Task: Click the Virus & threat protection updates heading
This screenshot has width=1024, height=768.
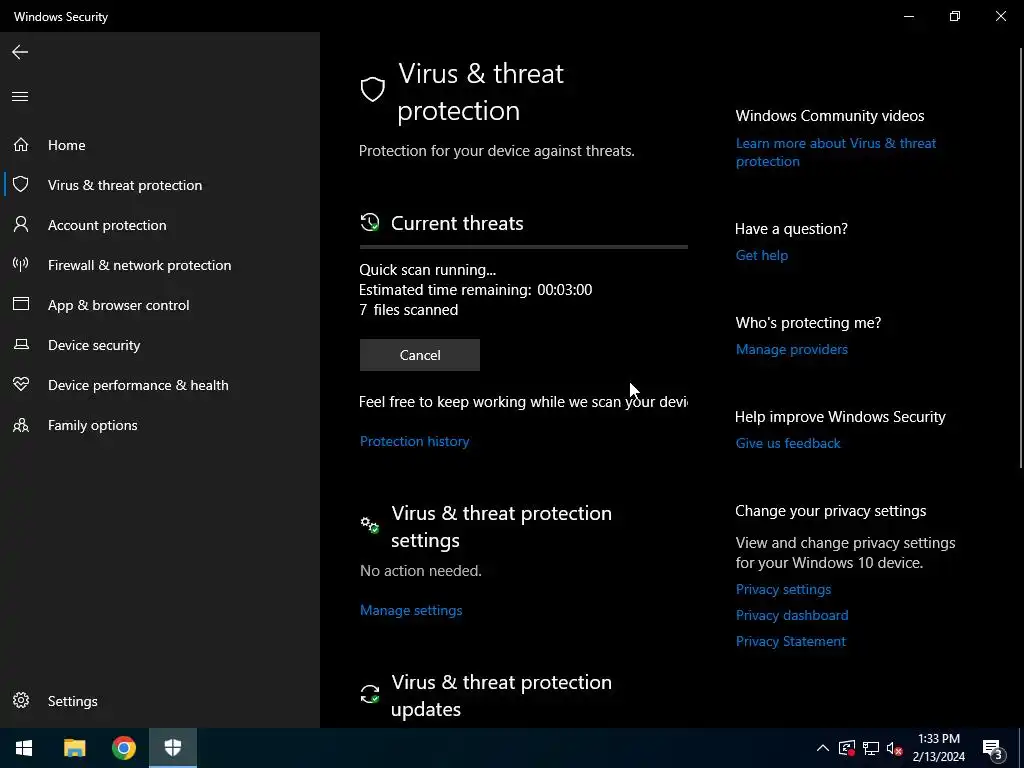Action: point(501,696)
